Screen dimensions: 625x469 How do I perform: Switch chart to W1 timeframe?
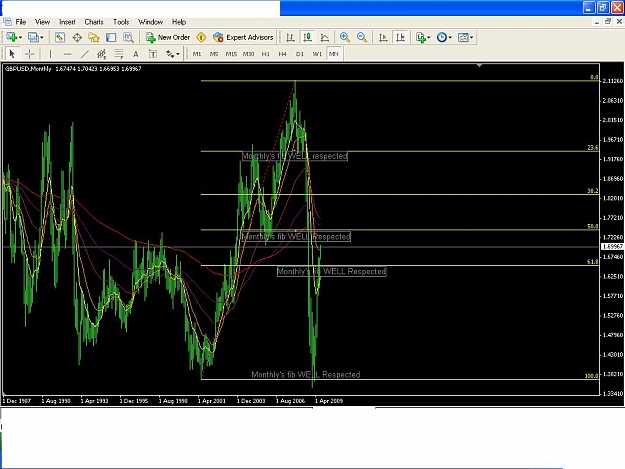pyautogui.click(x=317, y=54)
